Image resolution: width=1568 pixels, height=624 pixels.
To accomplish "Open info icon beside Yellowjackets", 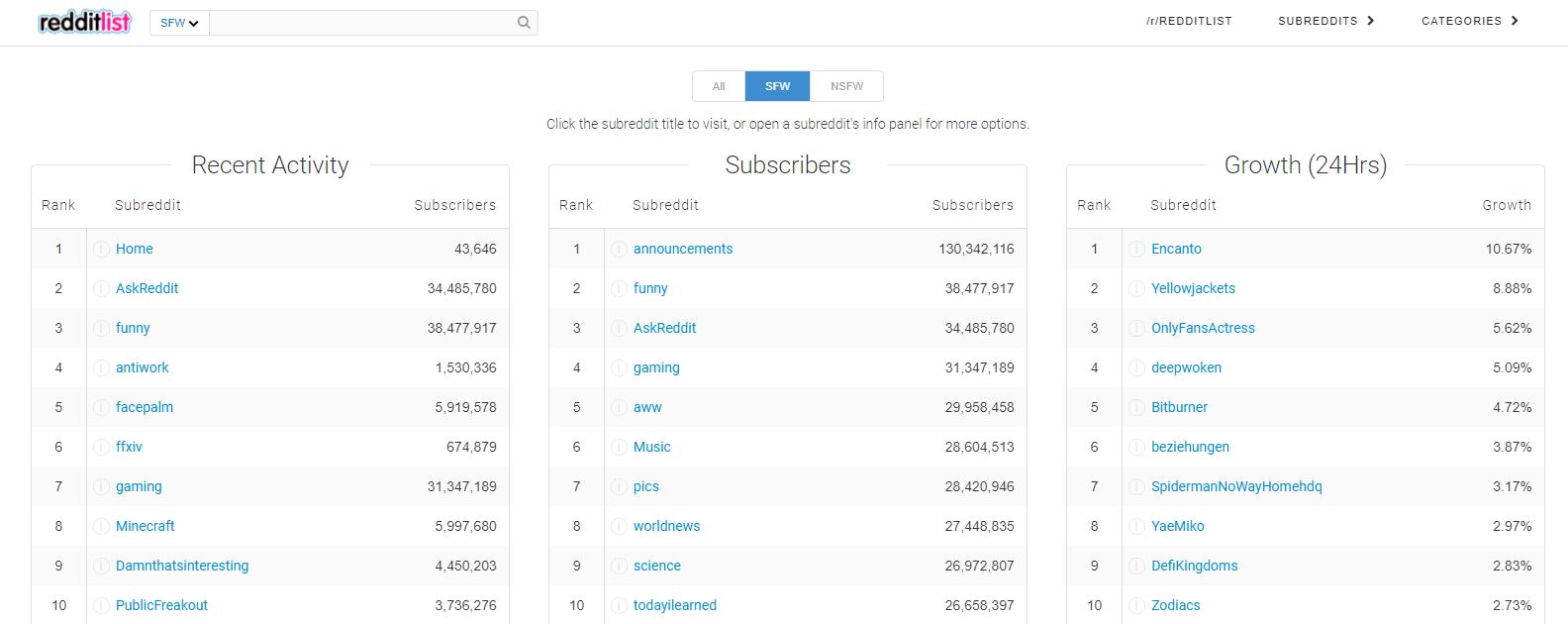I will pyautogui.click(x=1136, y=288).
